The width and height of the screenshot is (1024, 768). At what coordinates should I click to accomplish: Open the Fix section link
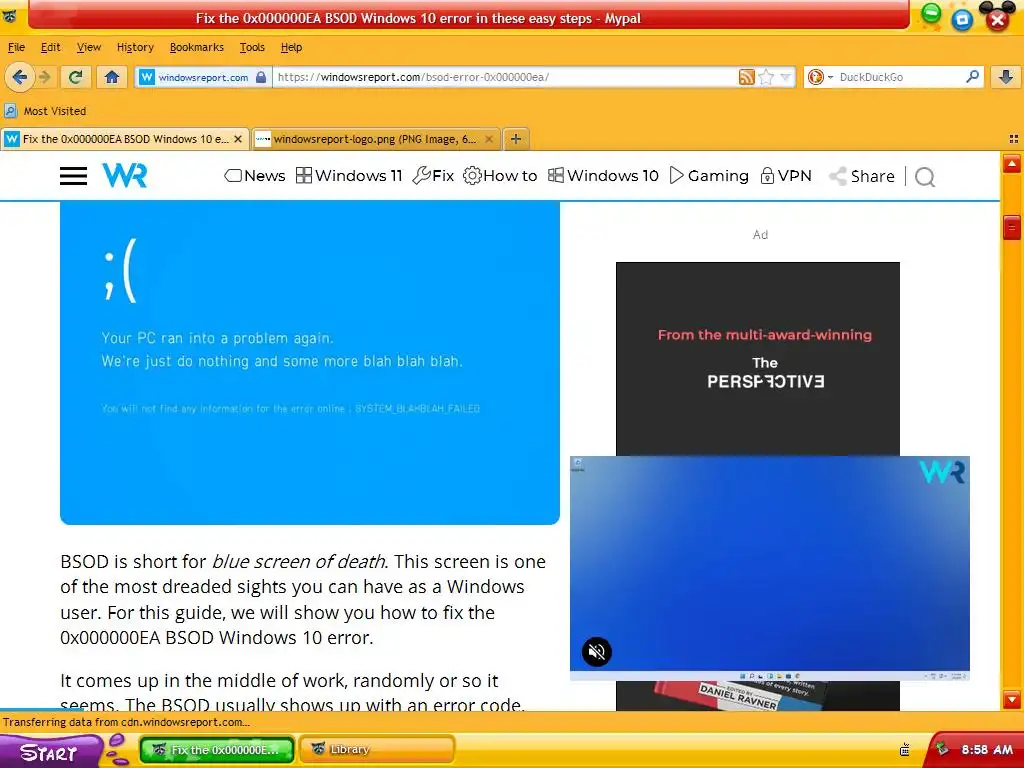433,176
